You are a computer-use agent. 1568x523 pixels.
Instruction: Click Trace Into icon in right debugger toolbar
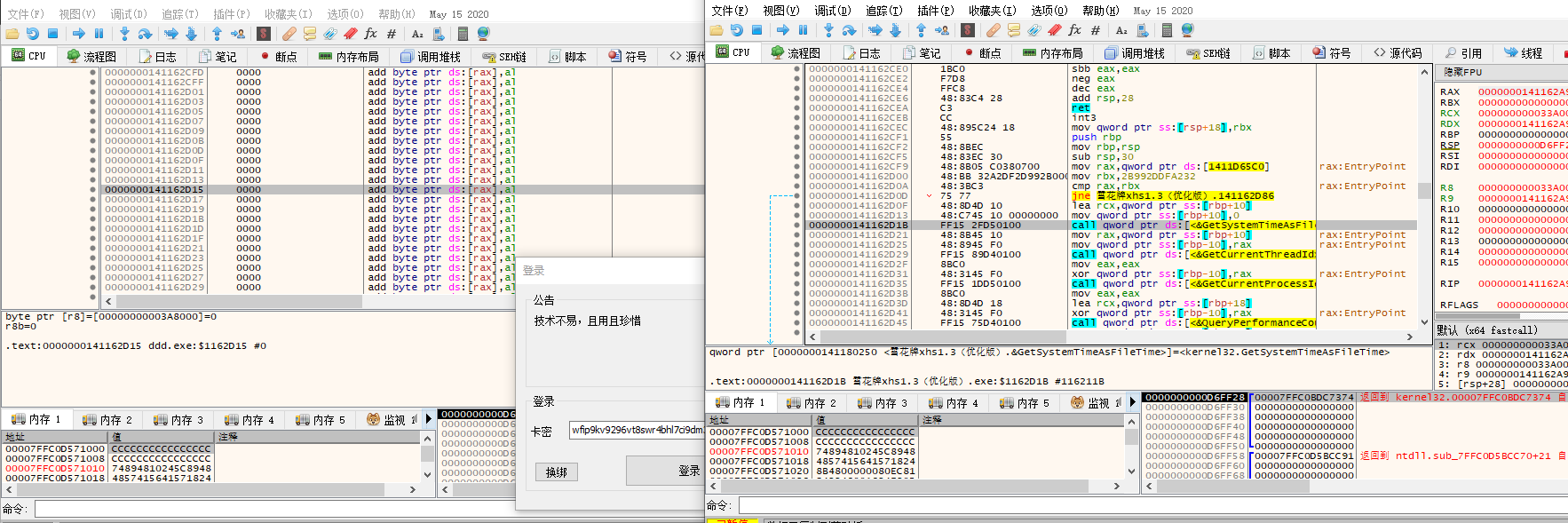click(875, 30)
